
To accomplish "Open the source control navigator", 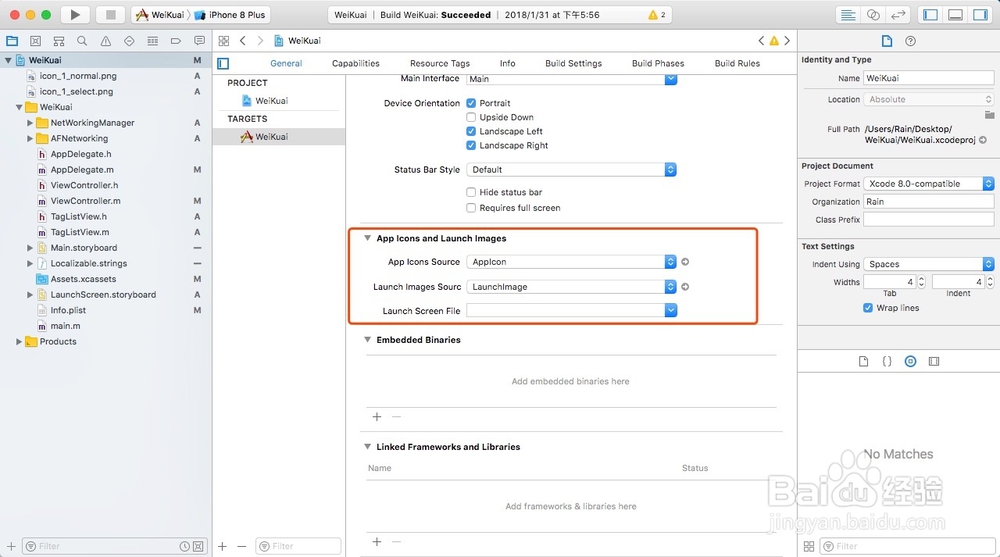I will point(36,41).
